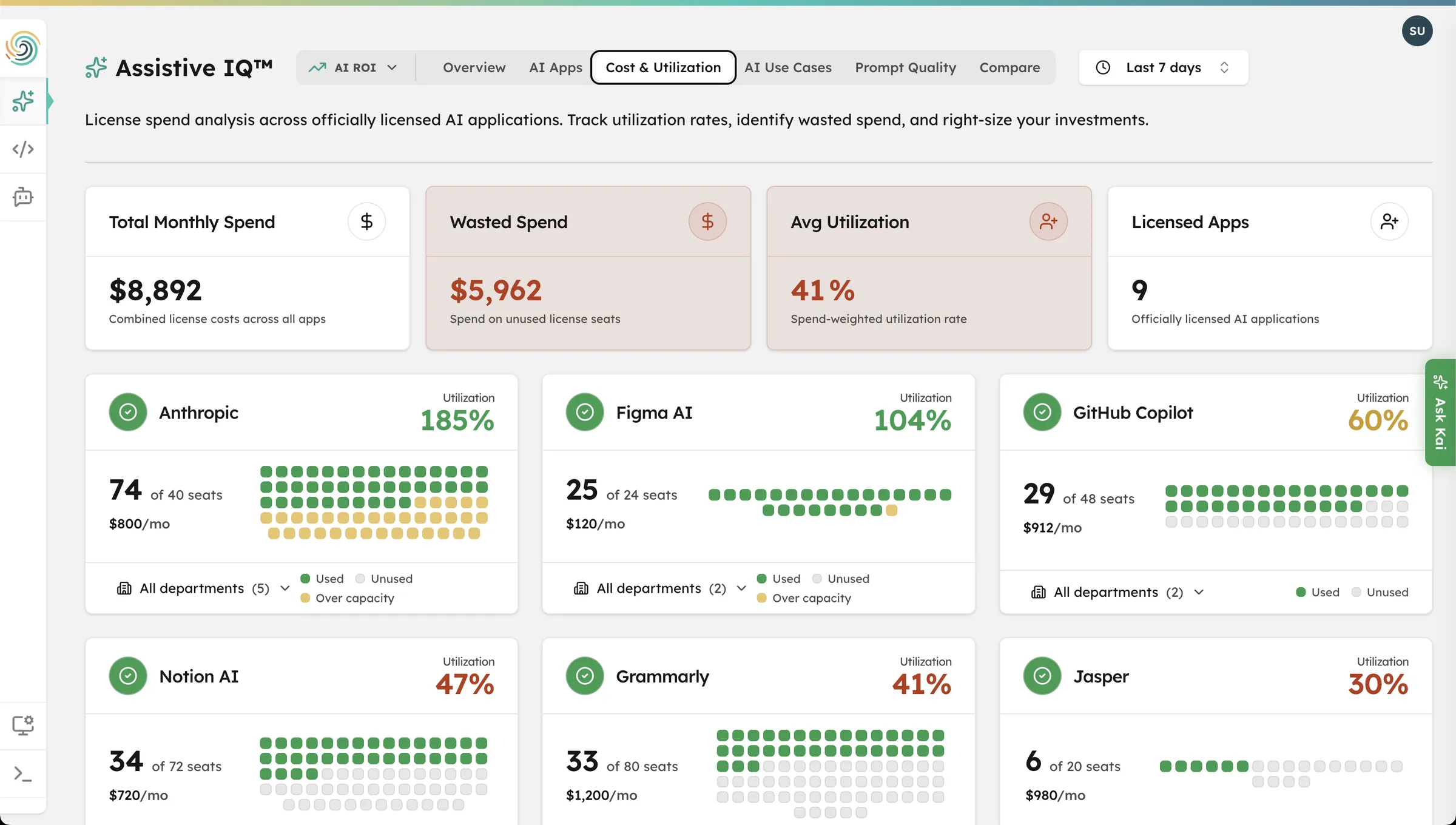This screenshot has width=1456, height=825.
Task: Select the Used legend filter on GitHub Copilot
Action: click(x=1317, y=591)
